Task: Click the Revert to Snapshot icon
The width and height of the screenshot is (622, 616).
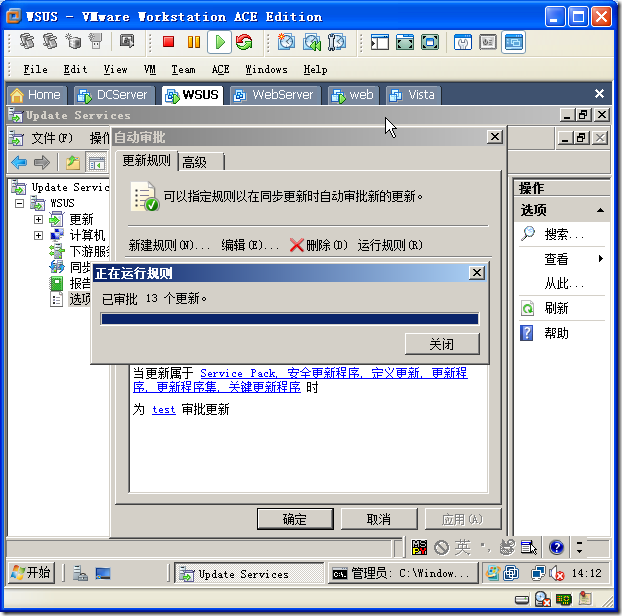Action: (x=312, y=42)
